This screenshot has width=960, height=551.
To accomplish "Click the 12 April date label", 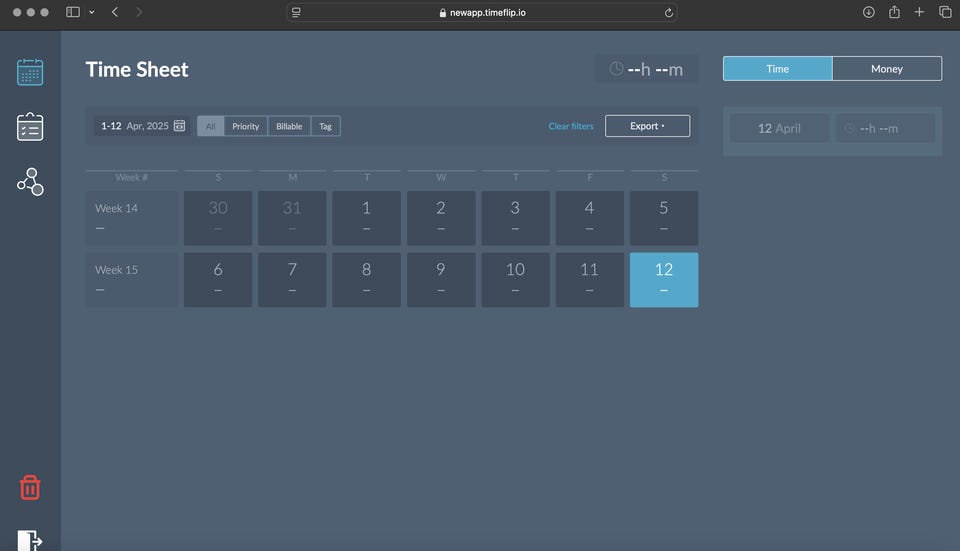I will [x=779, y=128].
